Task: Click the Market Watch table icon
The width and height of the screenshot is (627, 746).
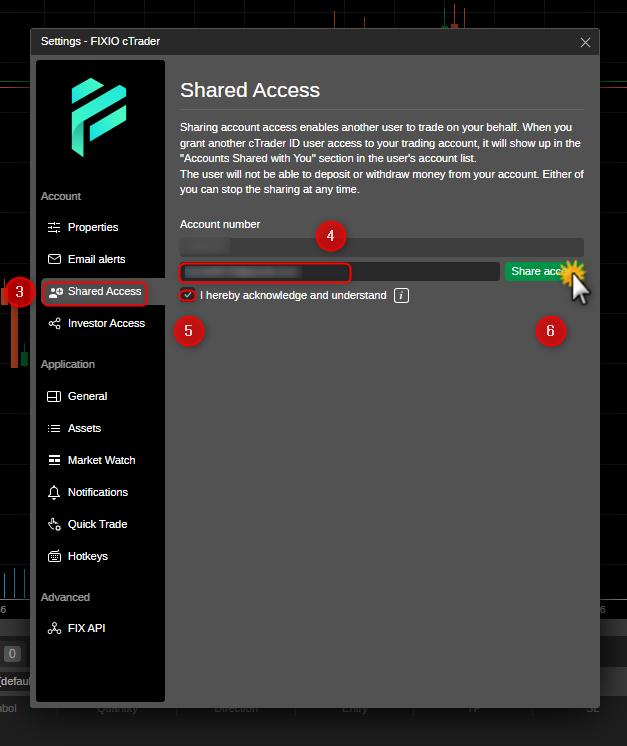Action: pyautogui.click(x=54, y=460)
